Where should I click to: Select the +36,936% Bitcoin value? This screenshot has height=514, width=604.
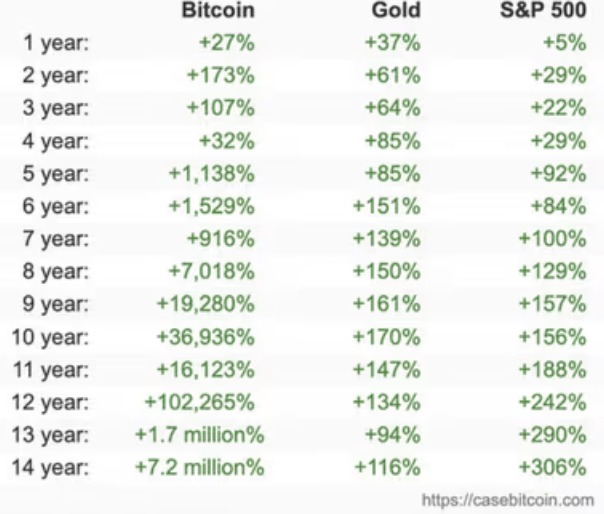205,337
